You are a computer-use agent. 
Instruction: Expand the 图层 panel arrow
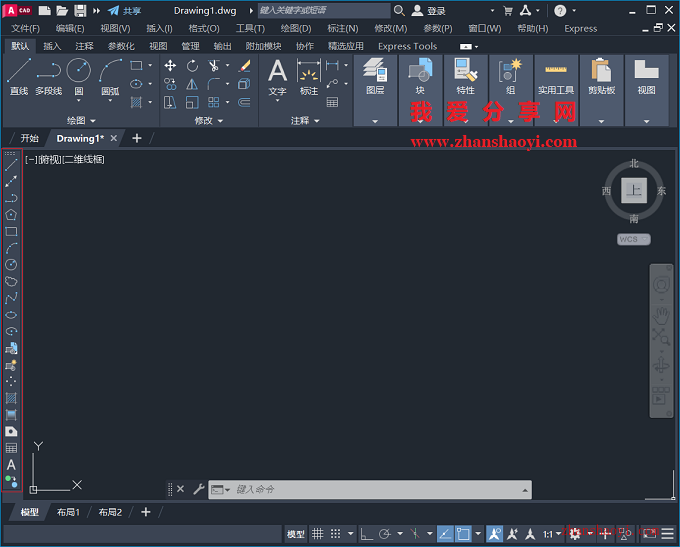pyautogui.click(x=375, y=121)
